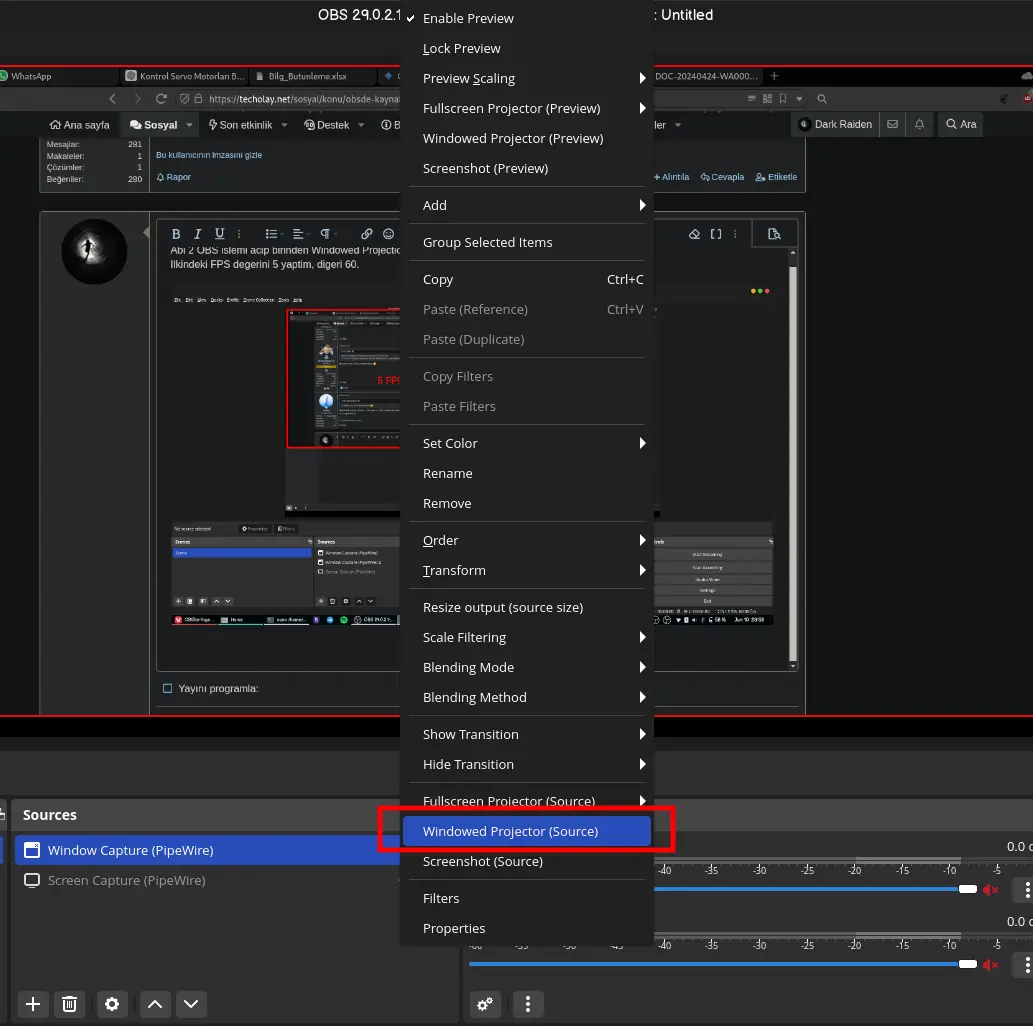The image size is (1033, 1026).
Task: Click new browser tab plus icon
Action: coord(775,76)
